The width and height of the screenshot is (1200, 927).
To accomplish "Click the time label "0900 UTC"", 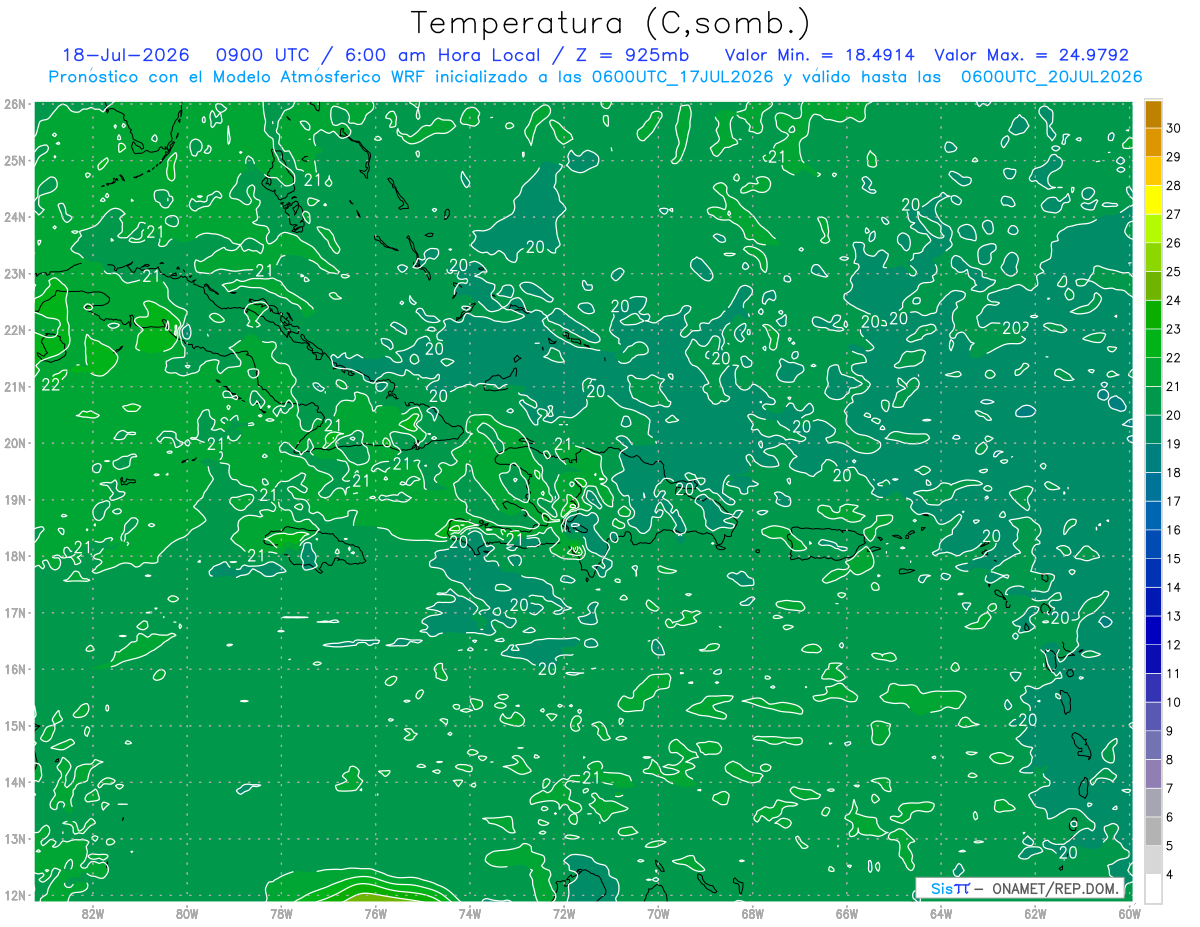I will (263, 55).
